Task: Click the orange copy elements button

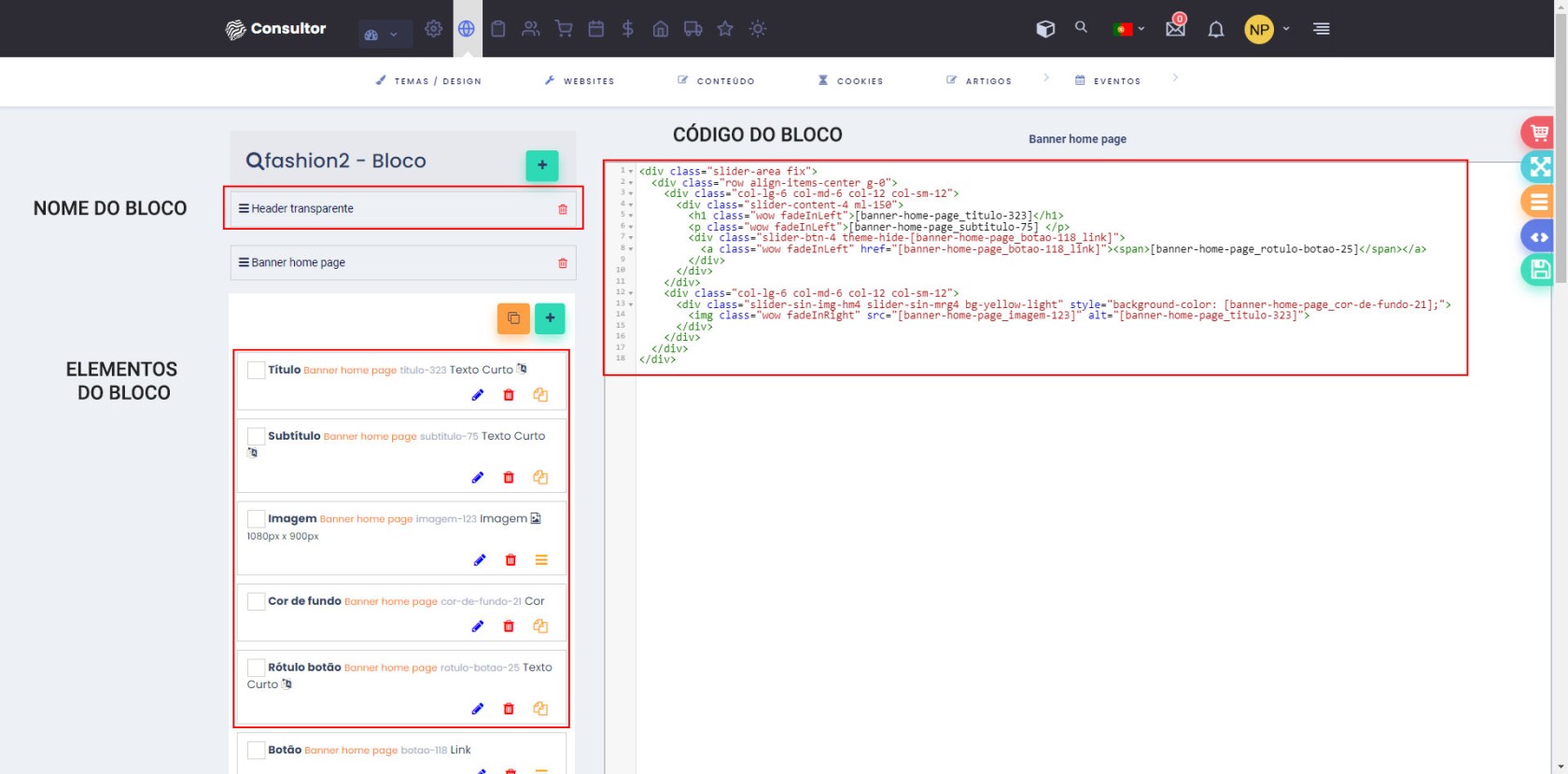Action: point(513,318)
